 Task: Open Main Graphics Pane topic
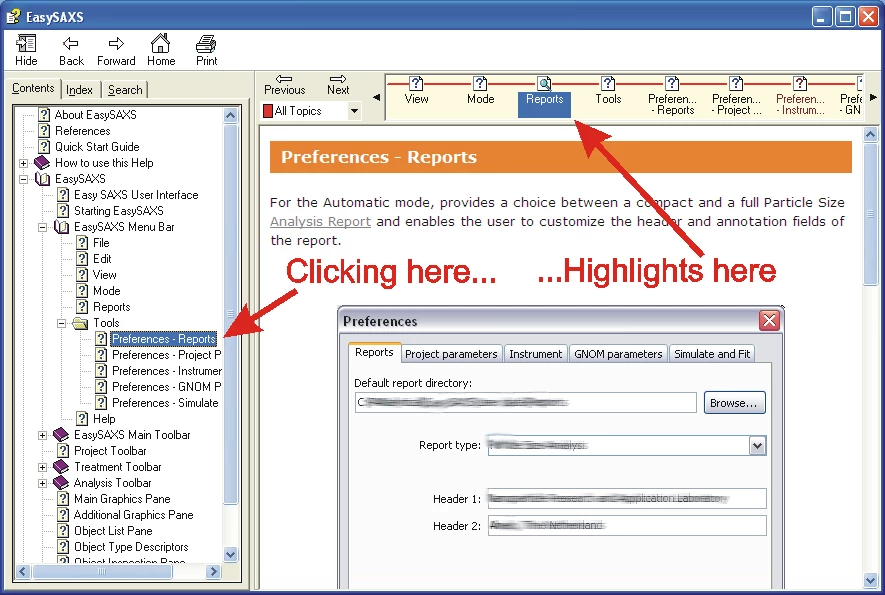pos(122,499)
